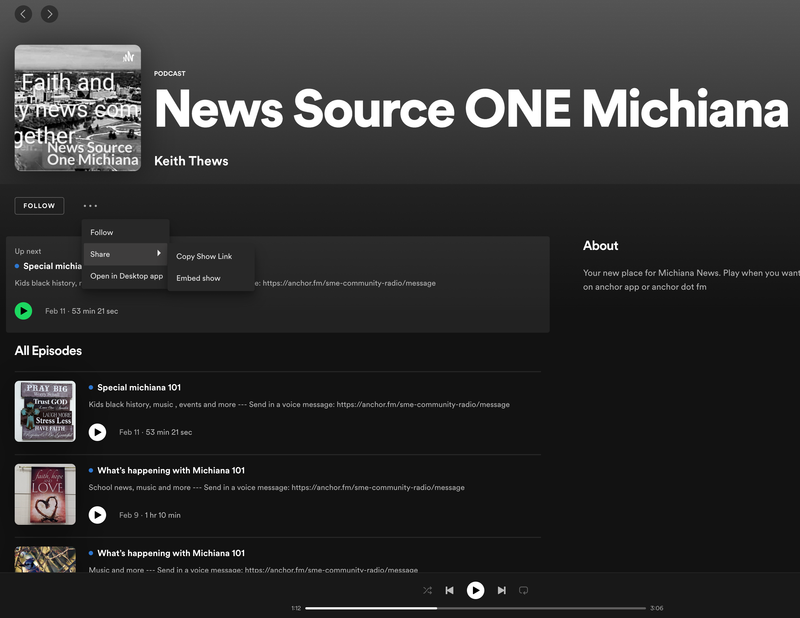The image size is (800, 618).
Task: Click the previous track icon
Action: [x=450, y=590]
